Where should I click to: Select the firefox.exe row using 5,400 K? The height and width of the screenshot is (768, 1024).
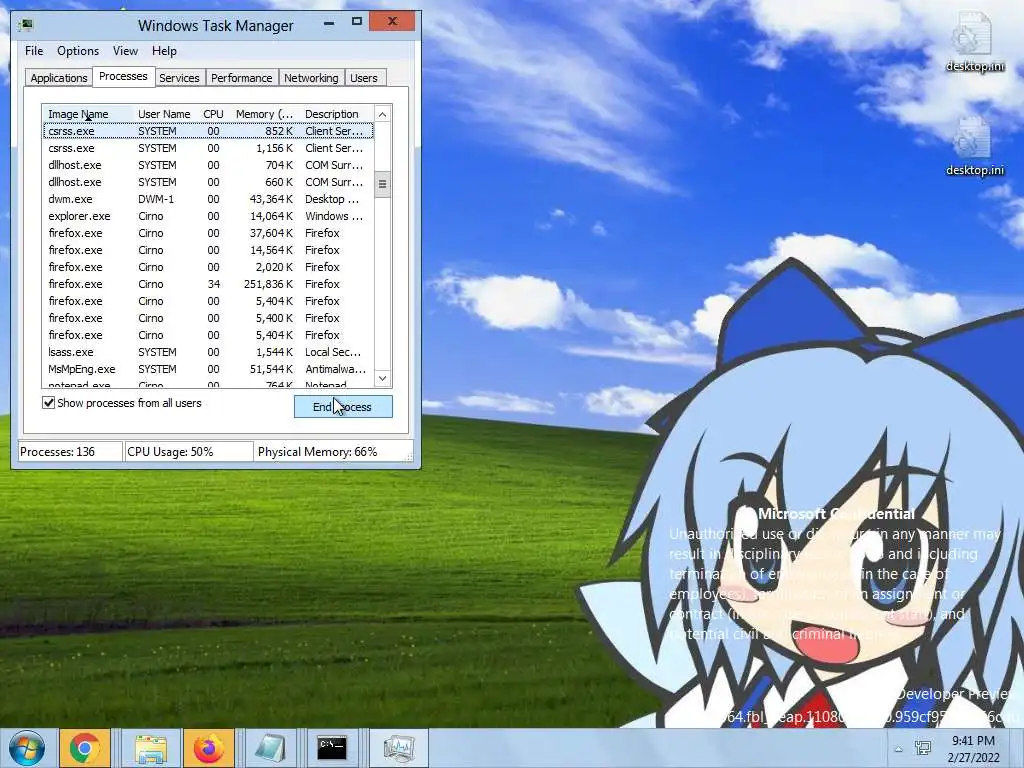[x=208, y=317]
